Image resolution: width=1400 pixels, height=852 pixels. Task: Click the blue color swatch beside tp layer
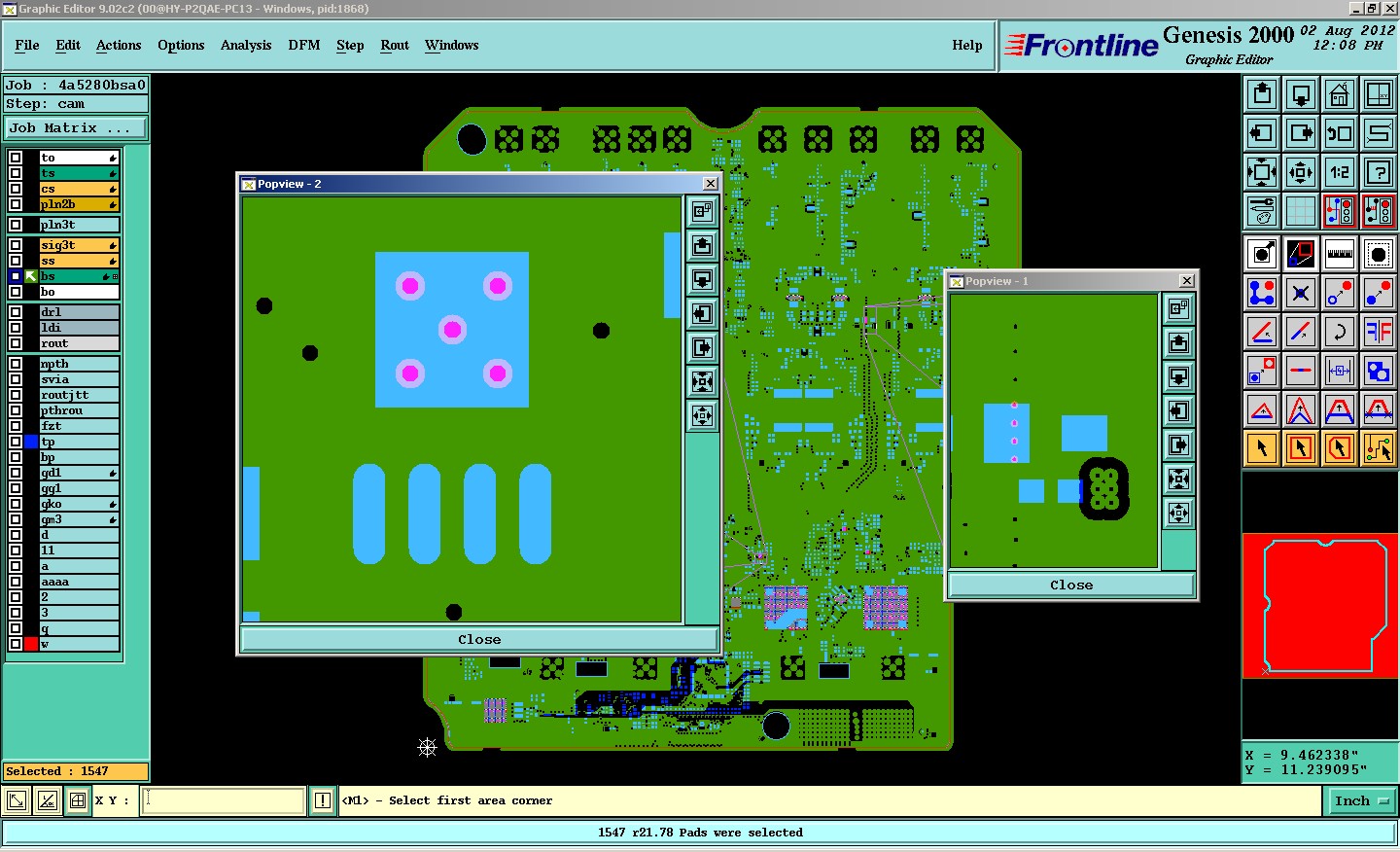(x=31, y=442)
